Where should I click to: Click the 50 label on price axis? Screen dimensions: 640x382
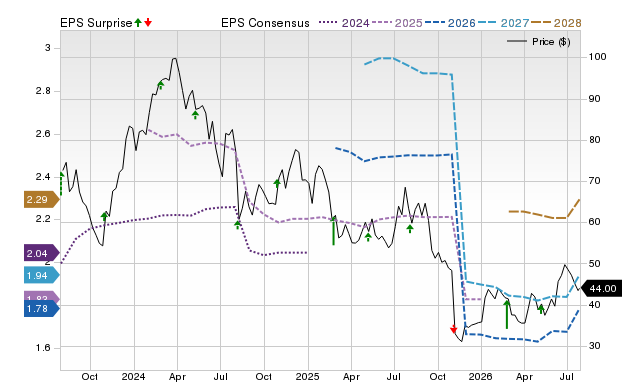coord(594,263)
